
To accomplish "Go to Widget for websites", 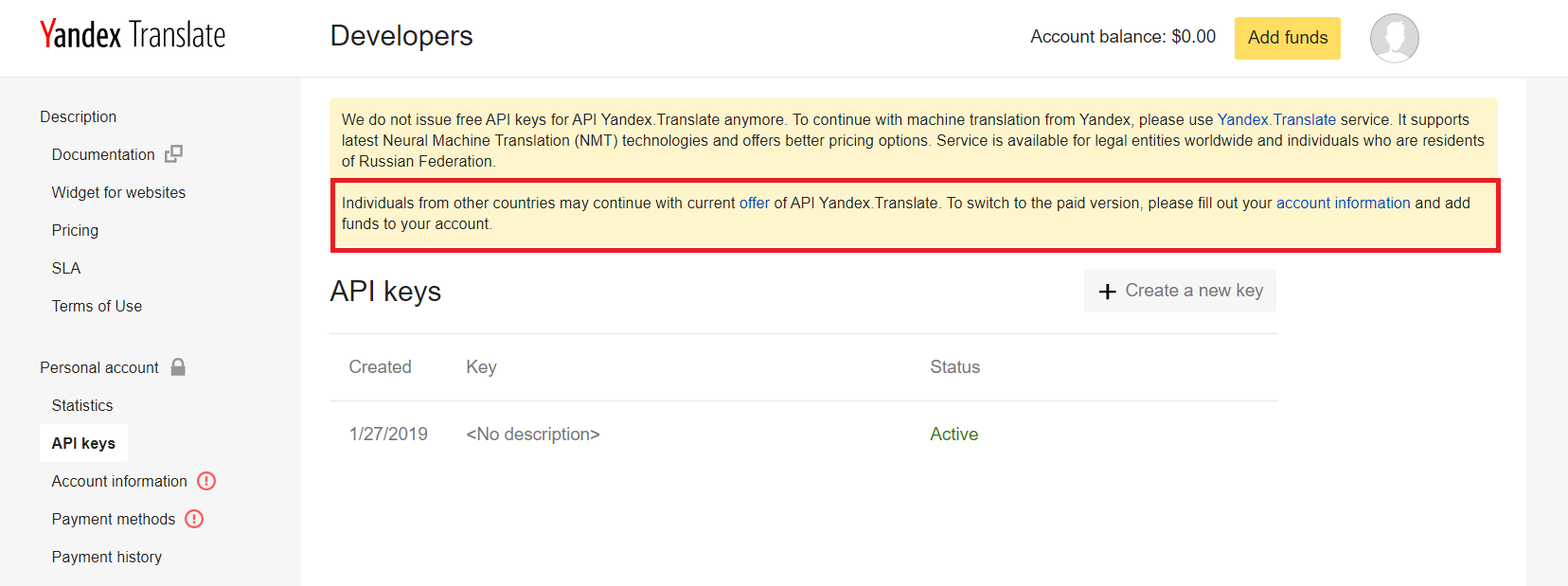I will pyautogui.click(x=118, y=192).
